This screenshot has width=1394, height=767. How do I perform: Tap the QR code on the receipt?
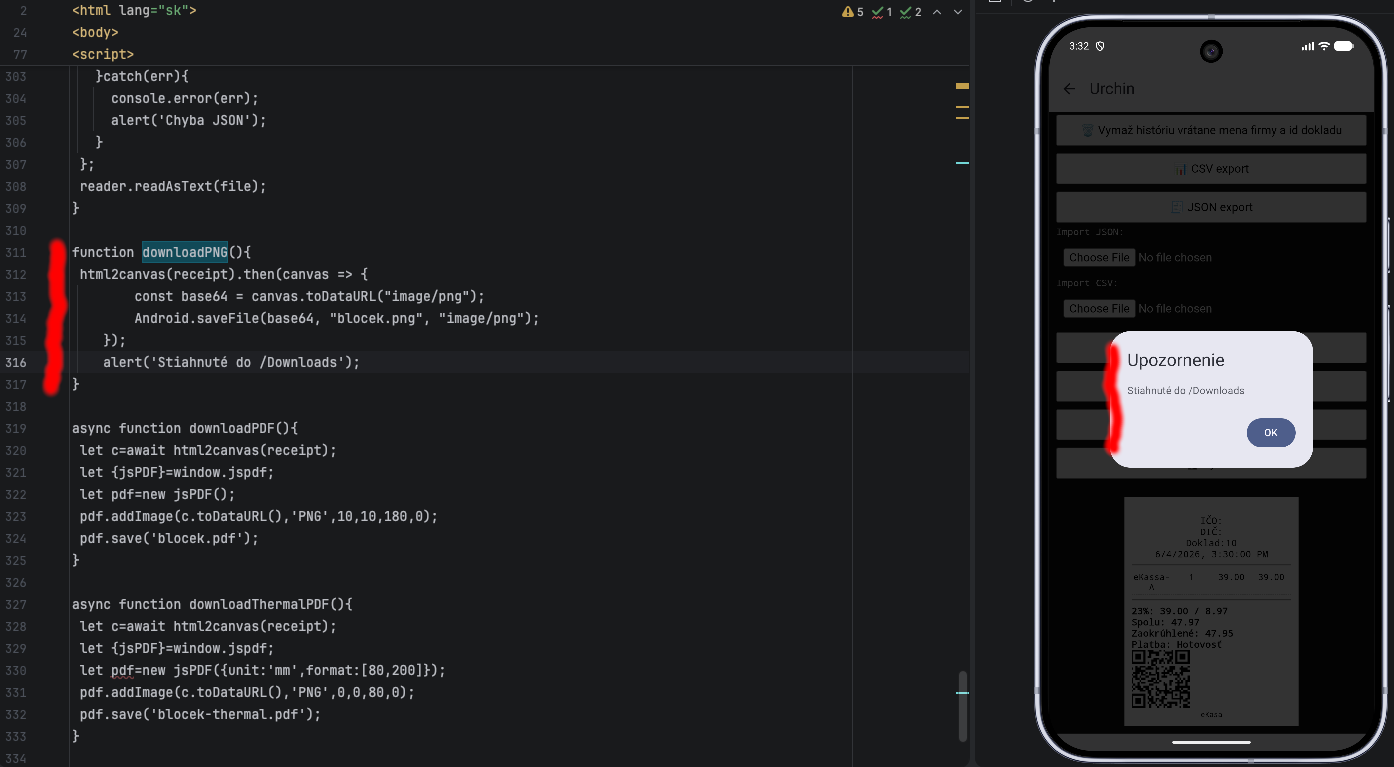(1161, 679)
